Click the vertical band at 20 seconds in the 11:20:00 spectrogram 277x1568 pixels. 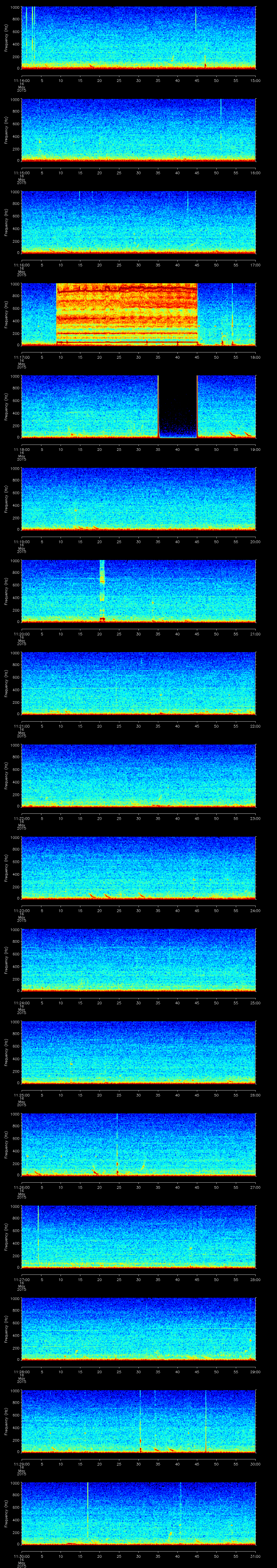[102, 590]
